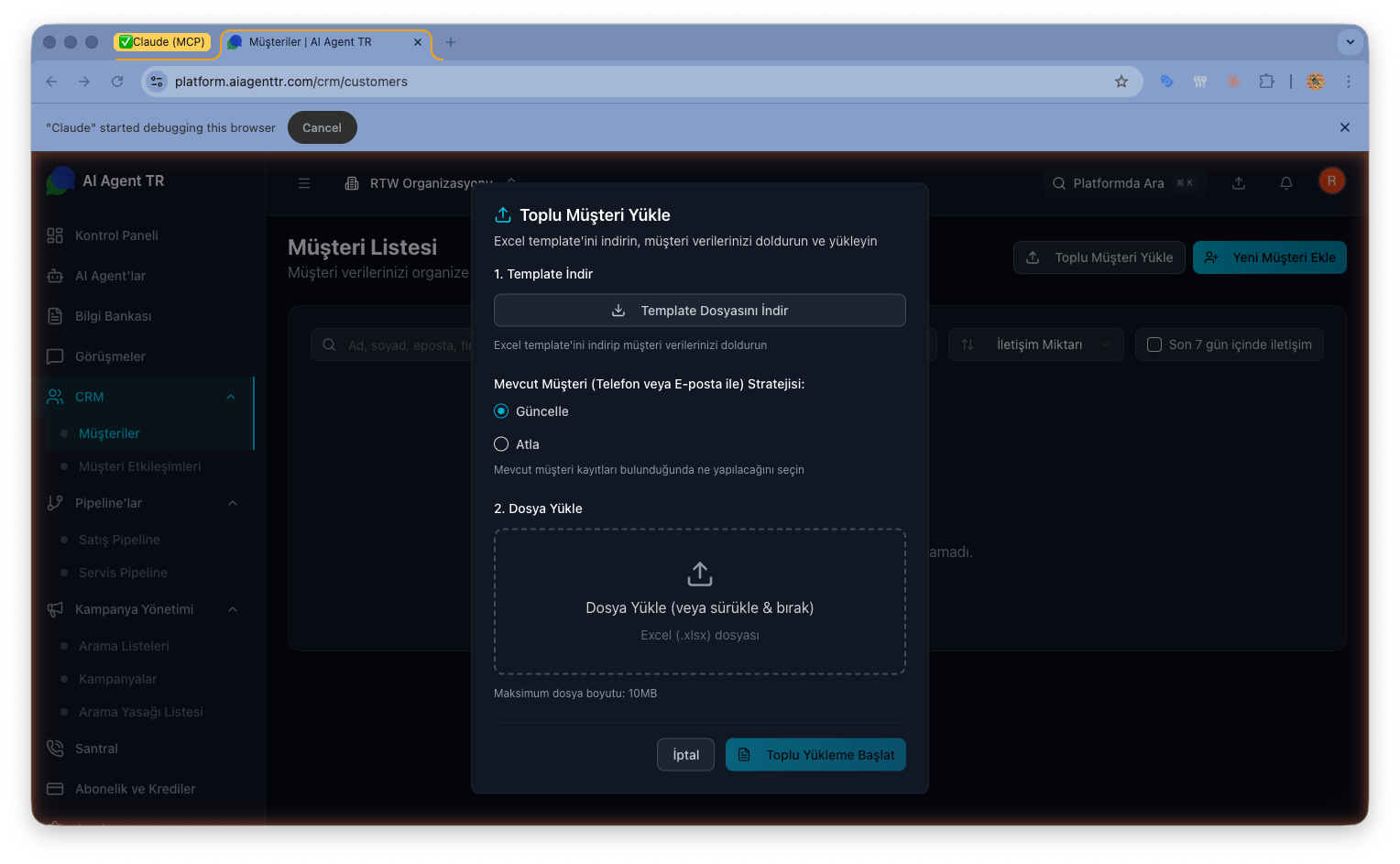
Task: Click the AI Agent TR logo
Action: (x=60, y=180)
